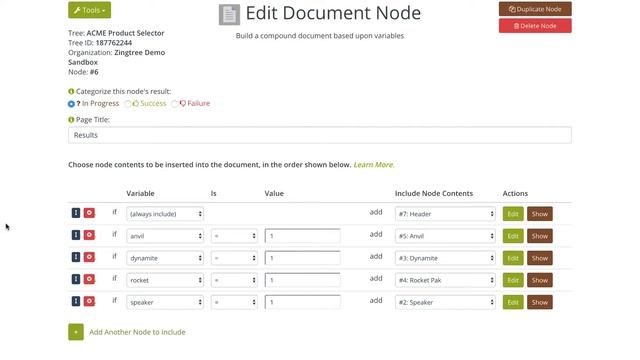The width and height of the screenshot is (640, 360).
Task: Click Edit for the #5: Anvil row
Action: click(513, 236)
